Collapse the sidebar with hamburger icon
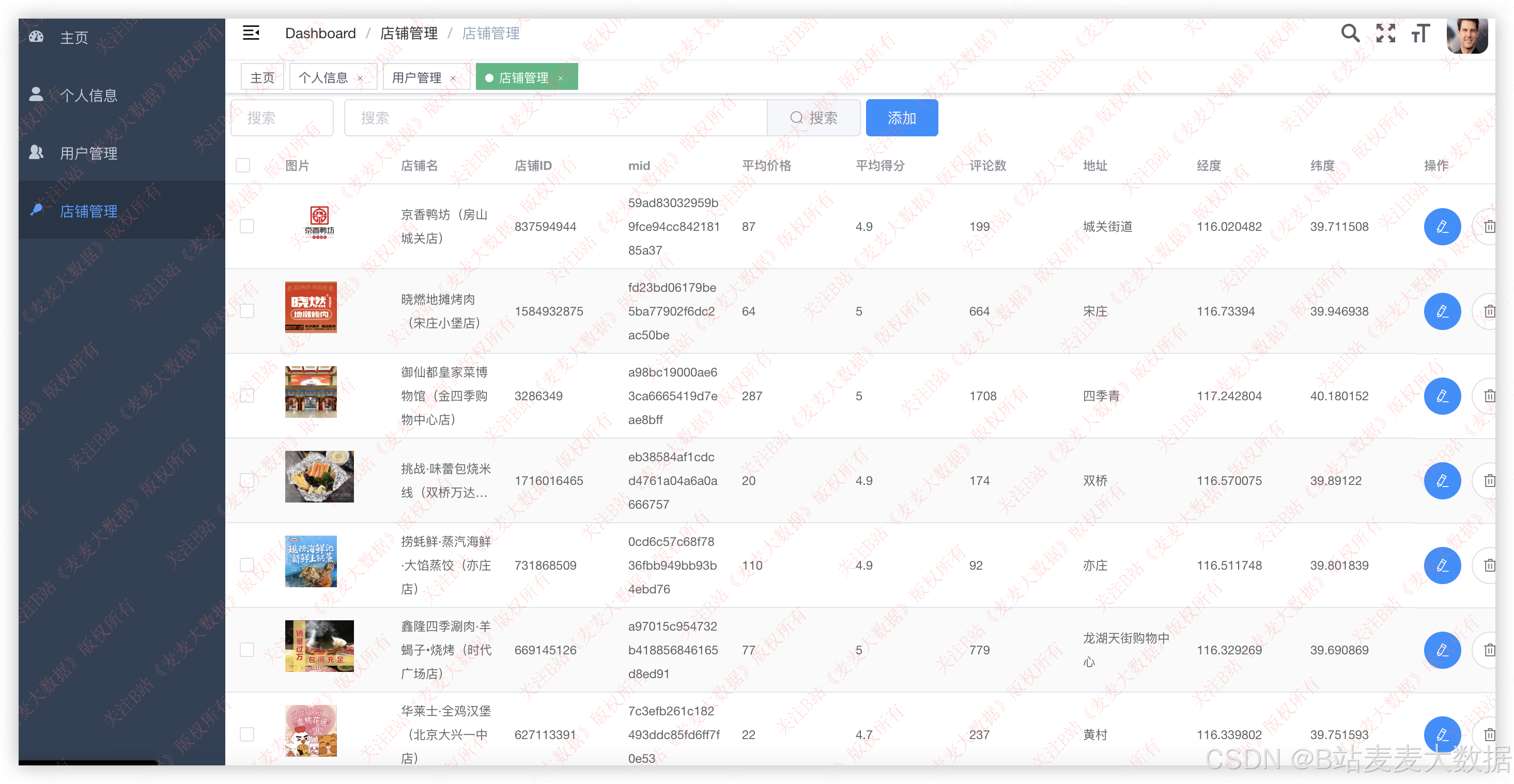The height and width of the screenshot is (784, 1514). click(251, 34)
